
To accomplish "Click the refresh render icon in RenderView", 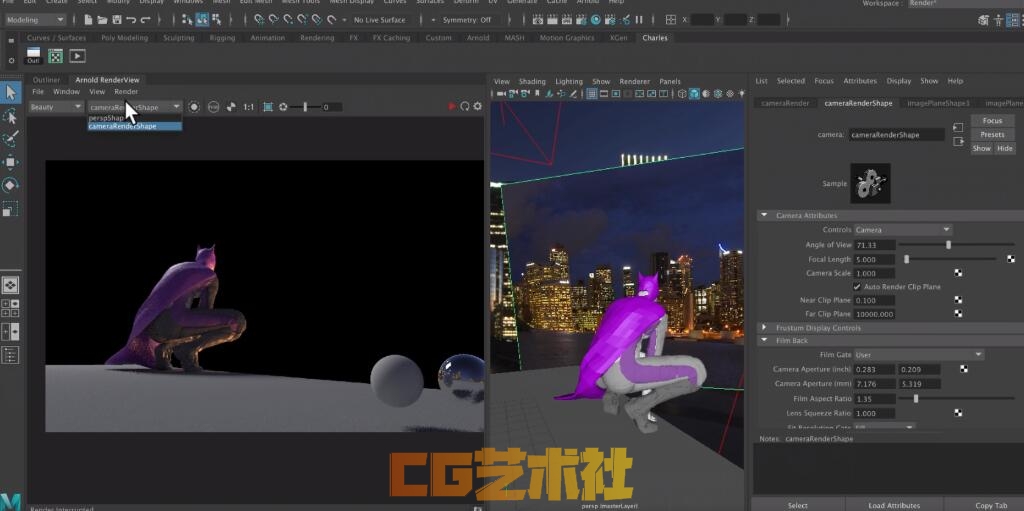I will 465,107.
